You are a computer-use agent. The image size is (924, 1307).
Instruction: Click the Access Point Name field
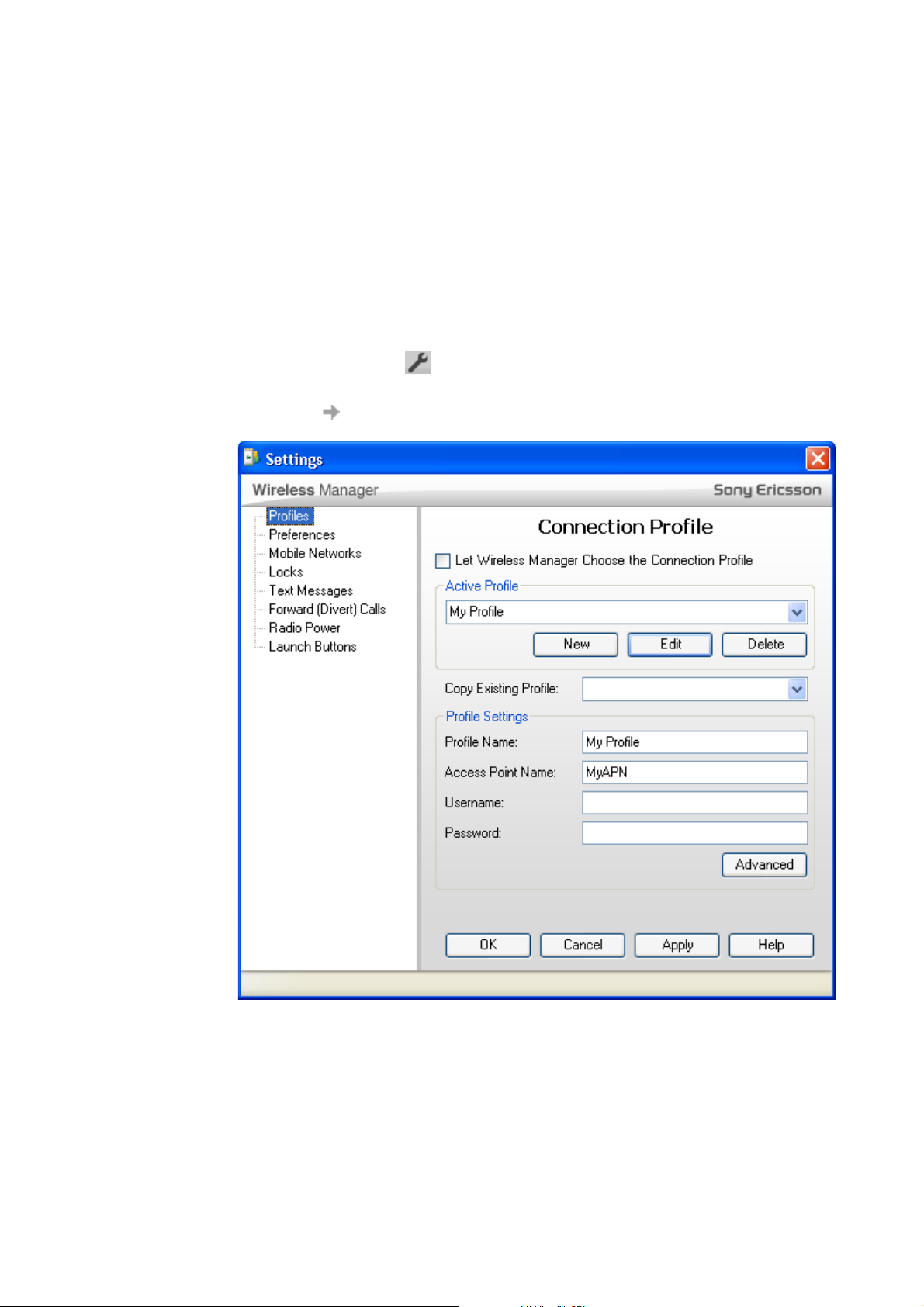695,773
